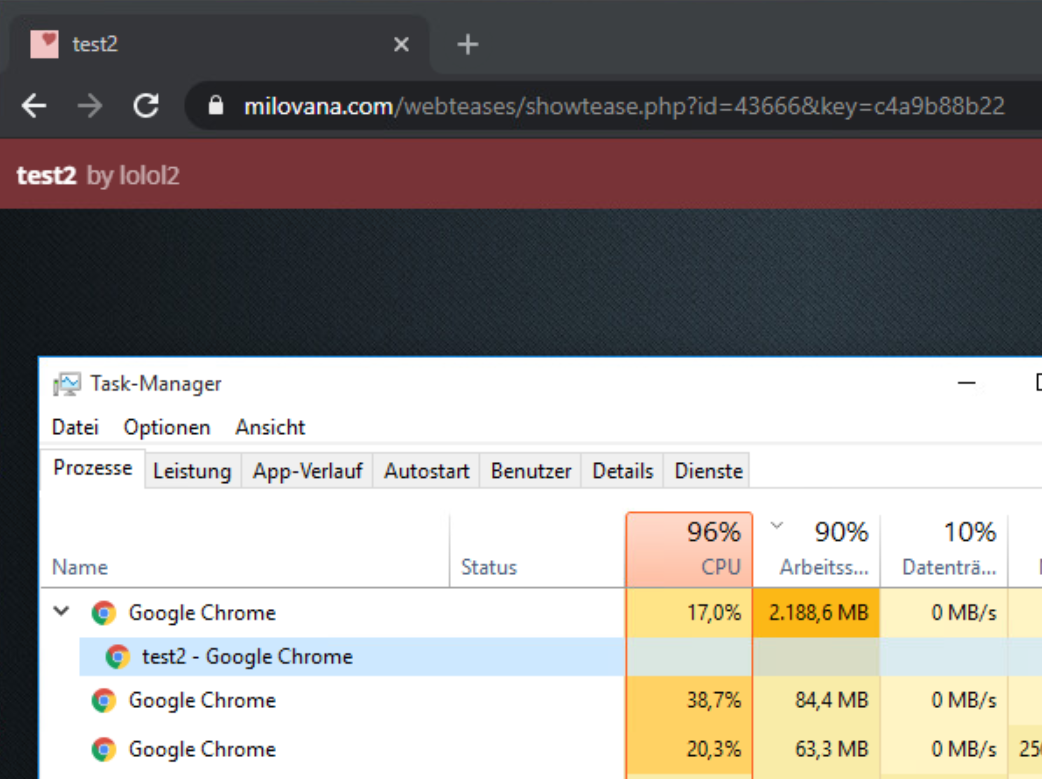Screen dimensions: 1042x779
Task: Click the 2.188,6 MB memory value
Action: point(818,612)
